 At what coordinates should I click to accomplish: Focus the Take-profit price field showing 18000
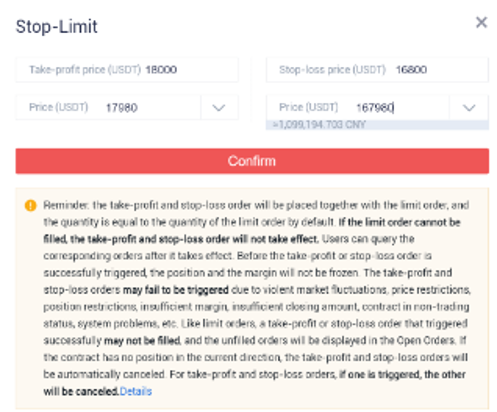click(x=127, y=70)
